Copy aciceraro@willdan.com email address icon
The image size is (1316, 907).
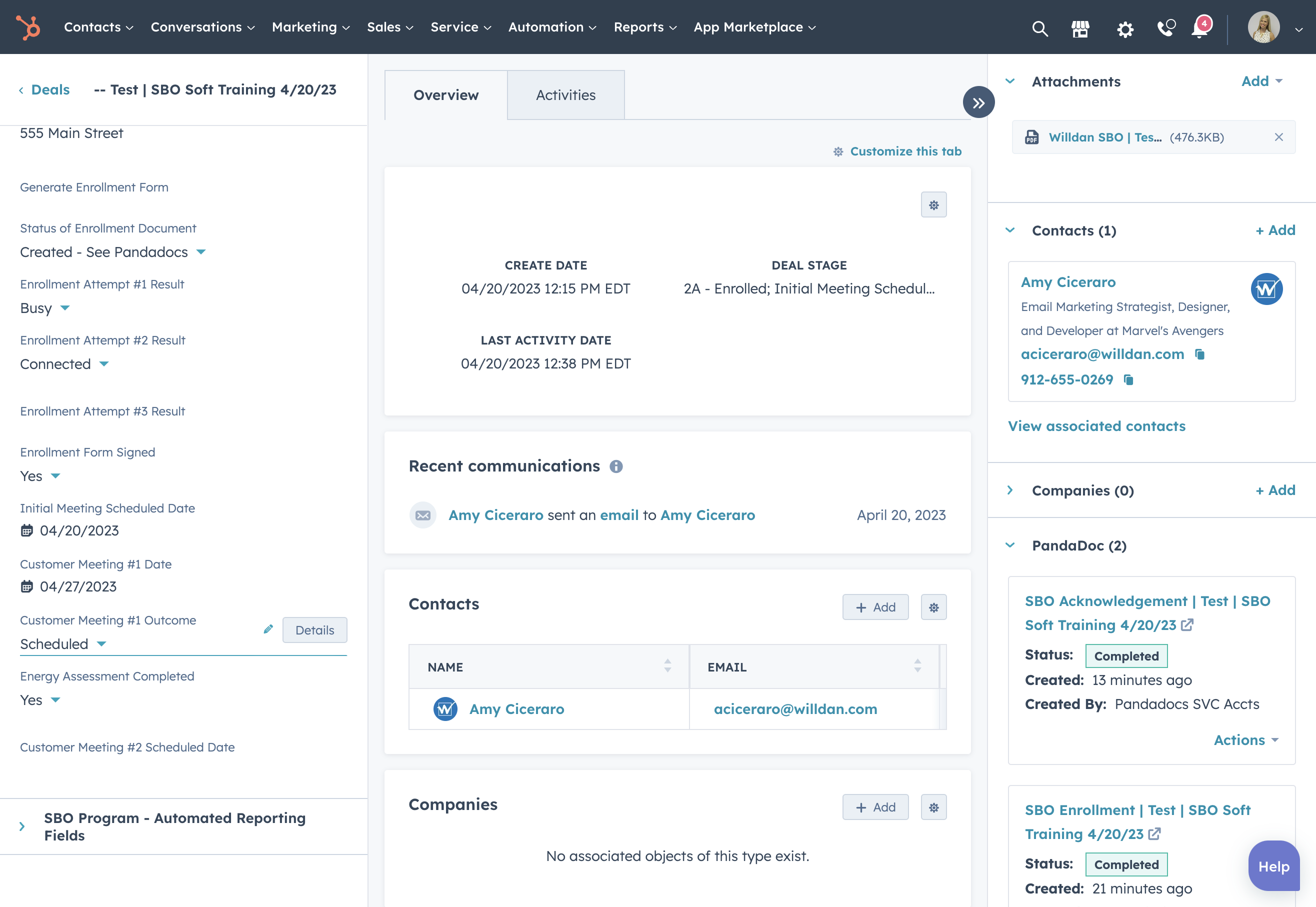click(x=1199, y=354)
